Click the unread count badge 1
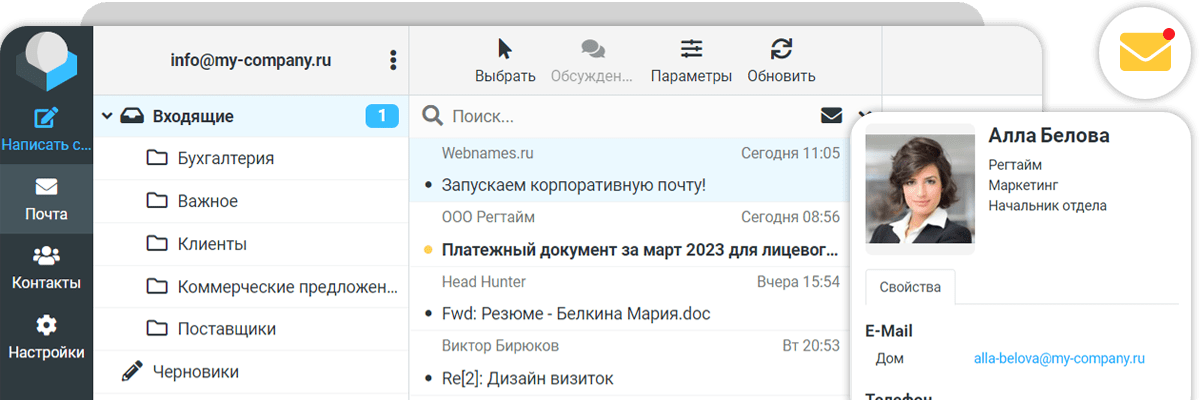Viewport: 1200px width, 400px height. [382, 116]
